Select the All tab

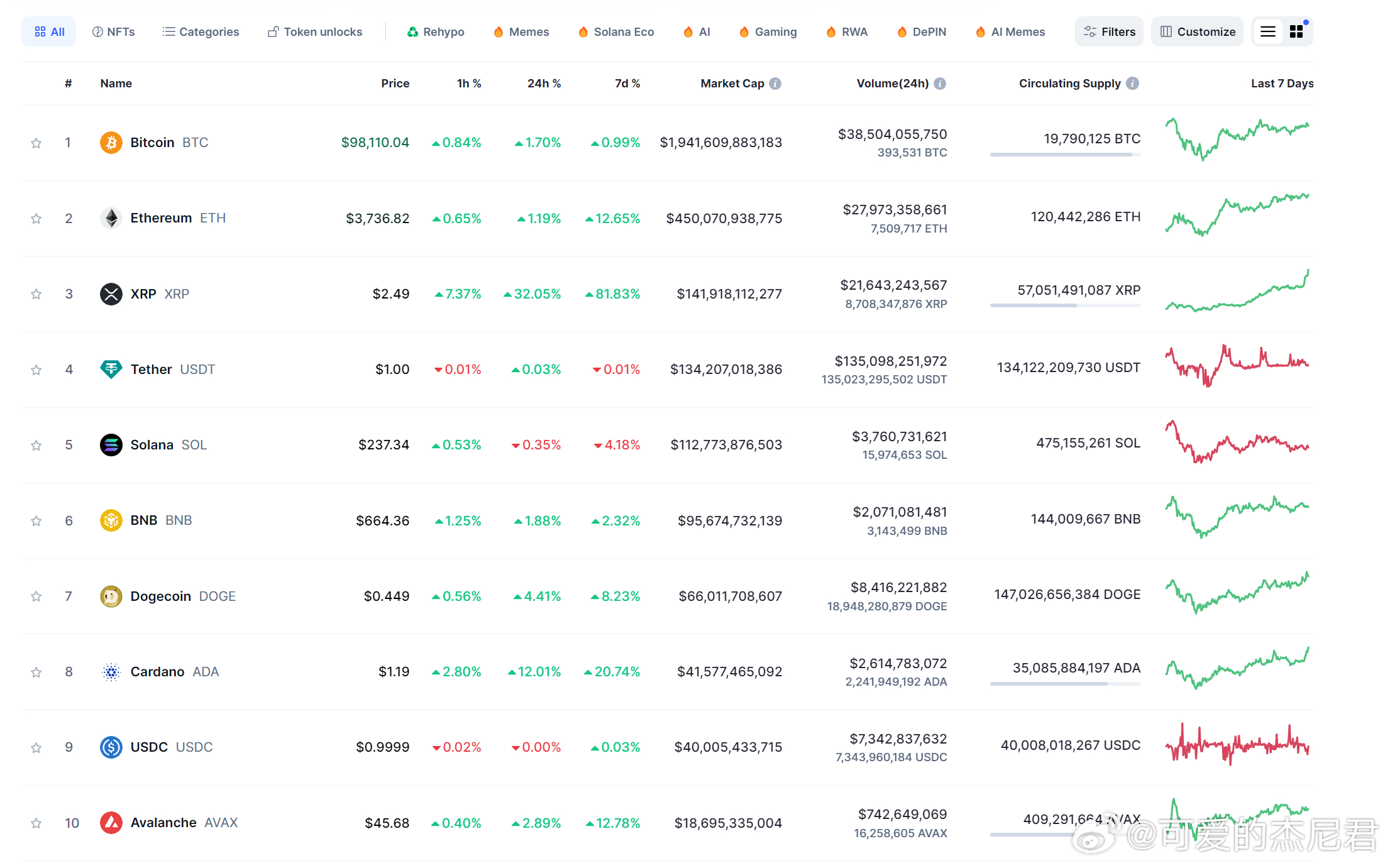(x=49, y=31)
